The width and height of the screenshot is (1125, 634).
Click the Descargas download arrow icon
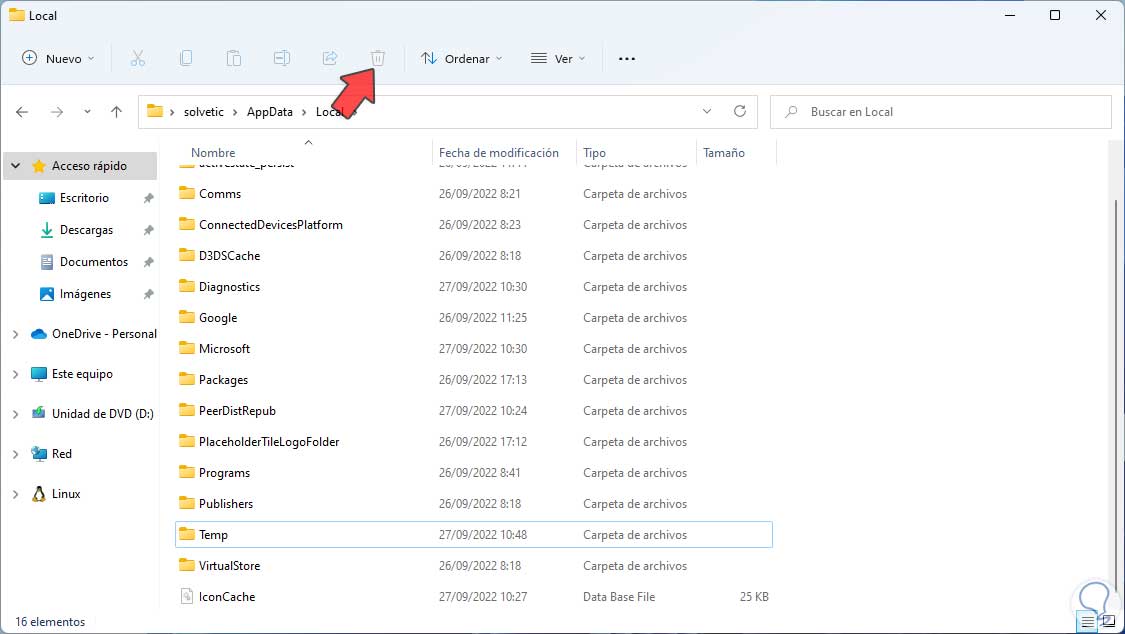[47, 230]
